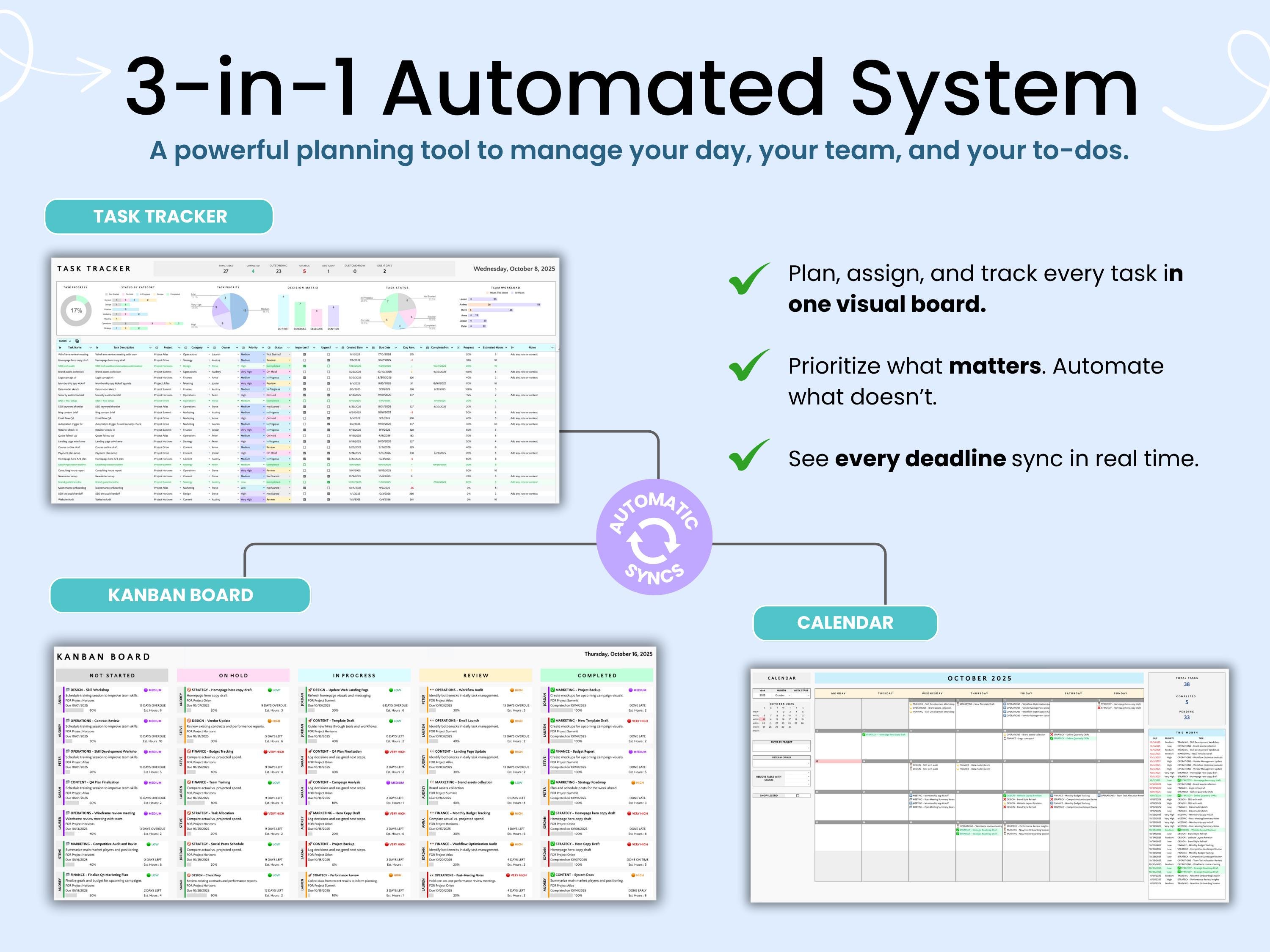Click the red Very High dot on FINANCE - Budget Tracking card
Viewport: 1270px width, 952px height.
pyautogui.click(x=266, y=752)
